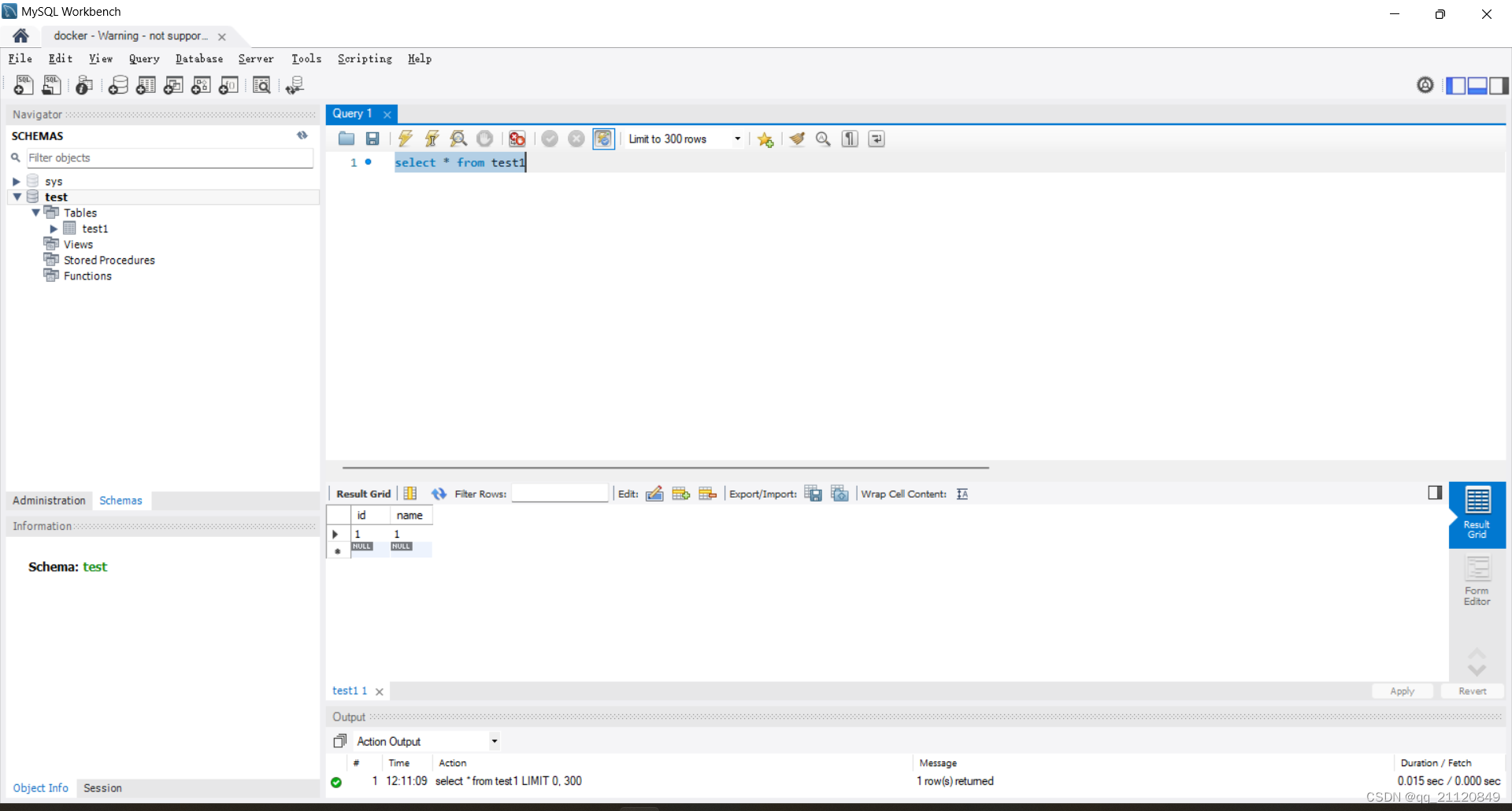Delete selected rows icon in result grid
This screenshot has height=811, width=1512.
pyautogui.click(x=708, y=494)
